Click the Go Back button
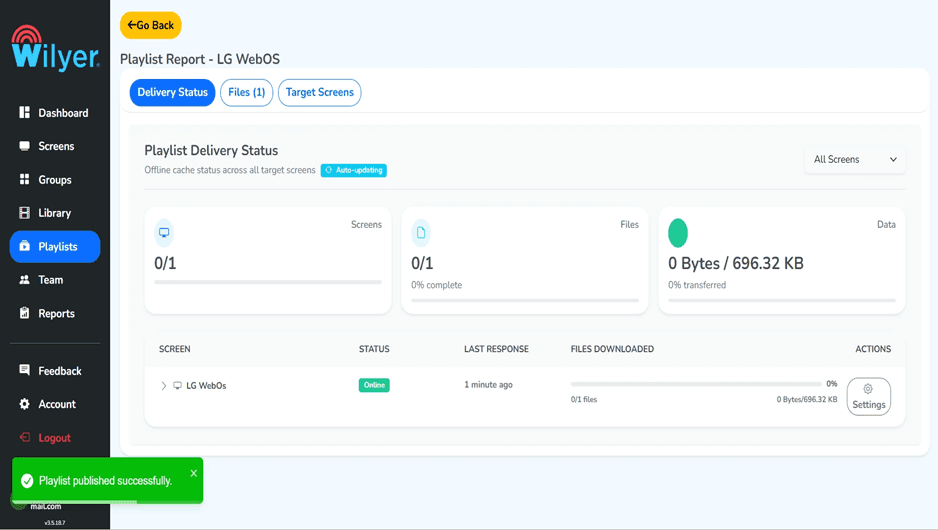 (151, 25)
